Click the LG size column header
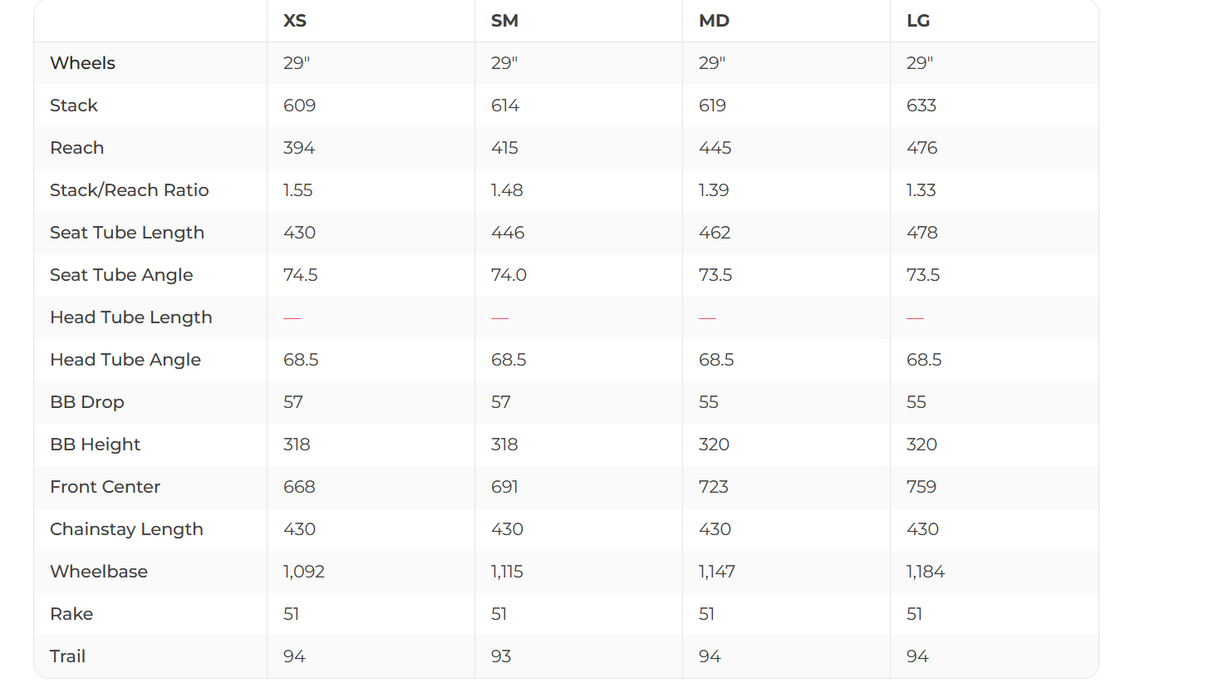1214x683 pixels. 918,20
